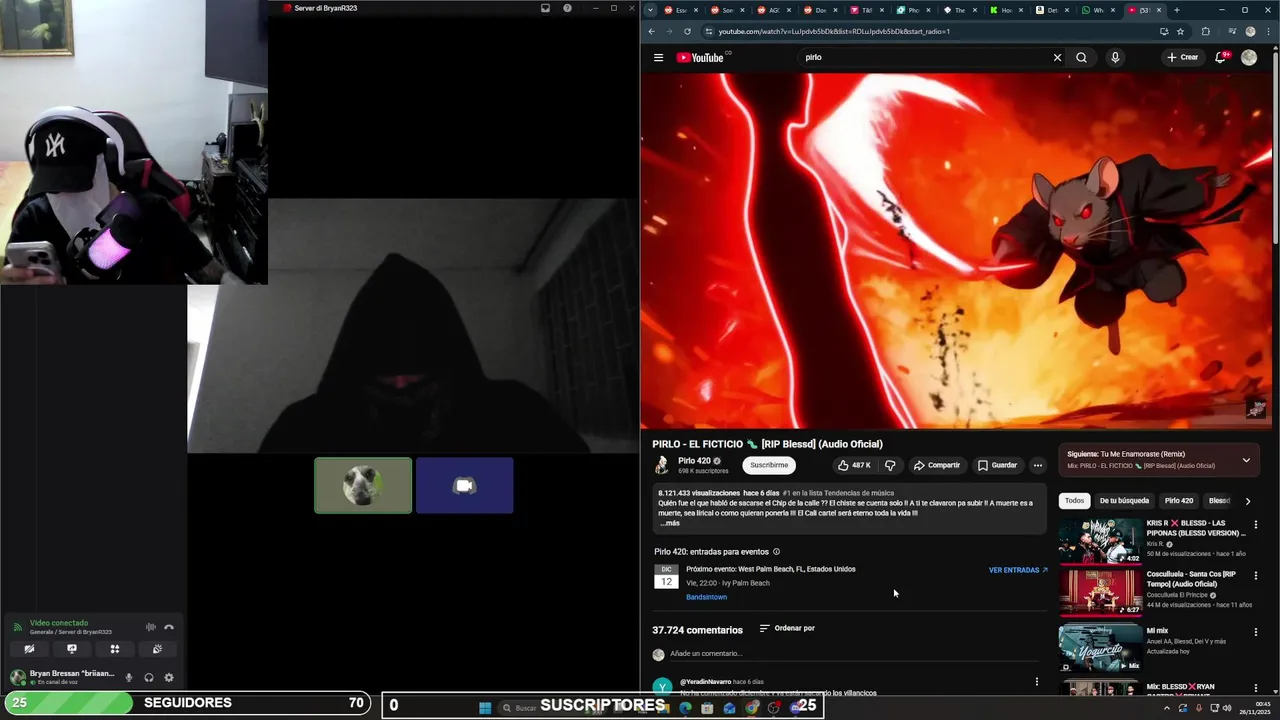
Task: Open Discord help icon in title bar
Action: 567,8
